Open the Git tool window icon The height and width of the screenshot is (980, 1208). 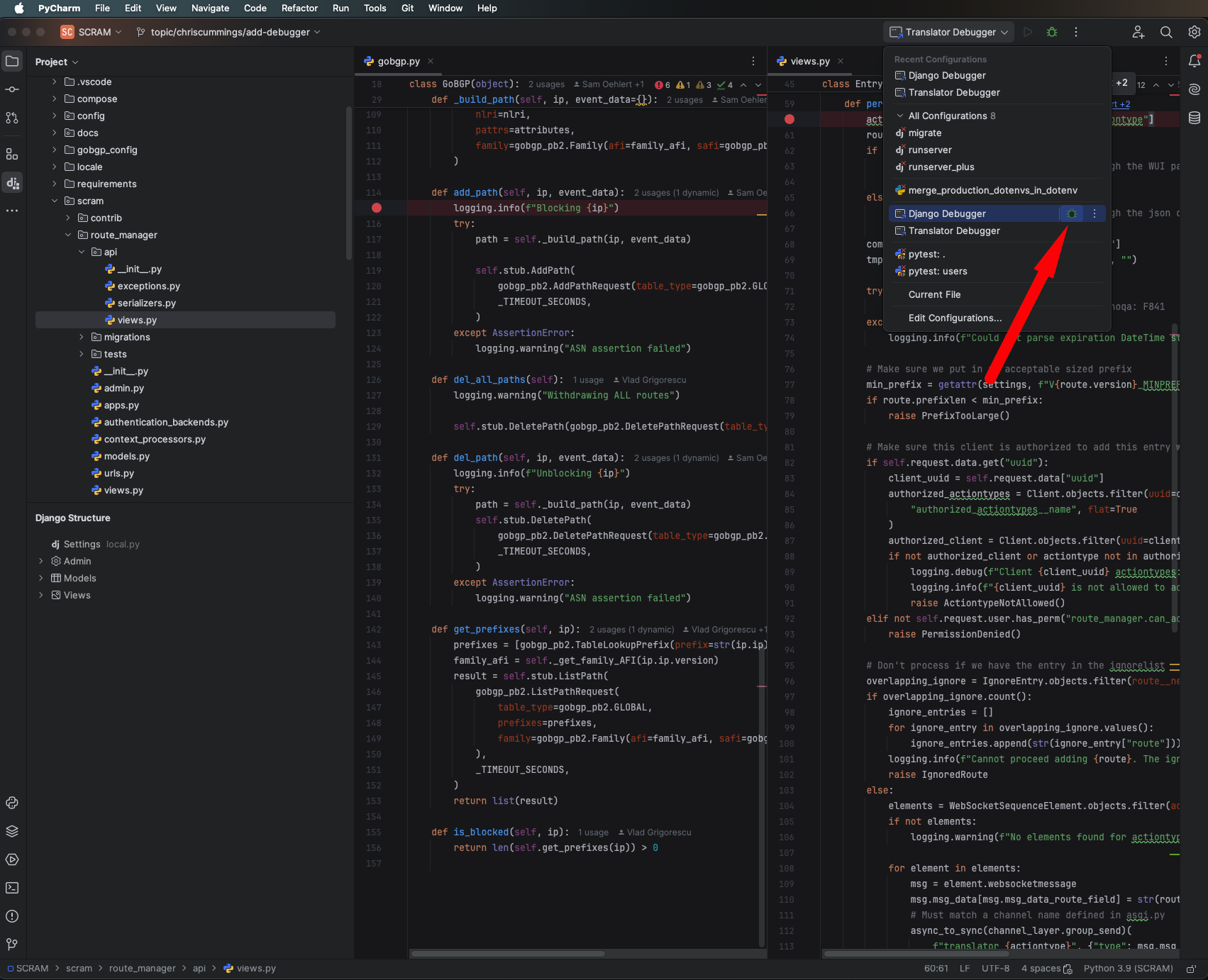pyautogui.click(x=13, y=945)
